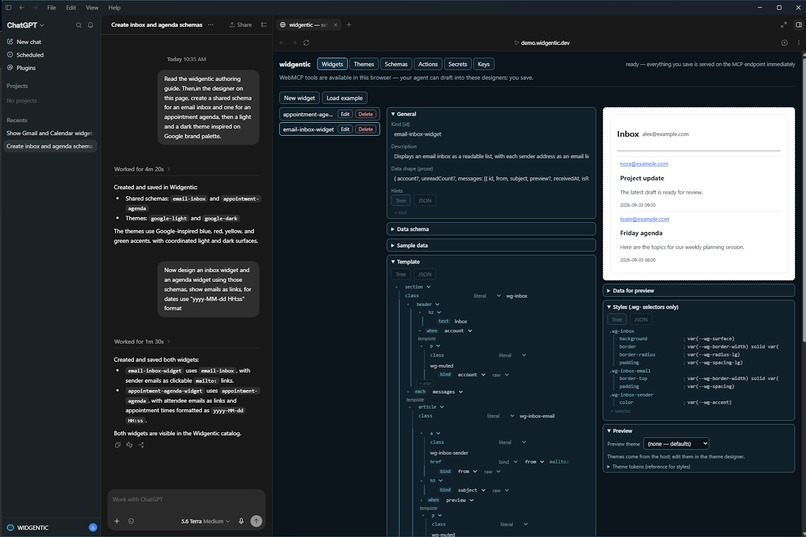Select the Widgets tab
Image resolution: width=806 pixels, height=537 pixels.
(332, 64)
